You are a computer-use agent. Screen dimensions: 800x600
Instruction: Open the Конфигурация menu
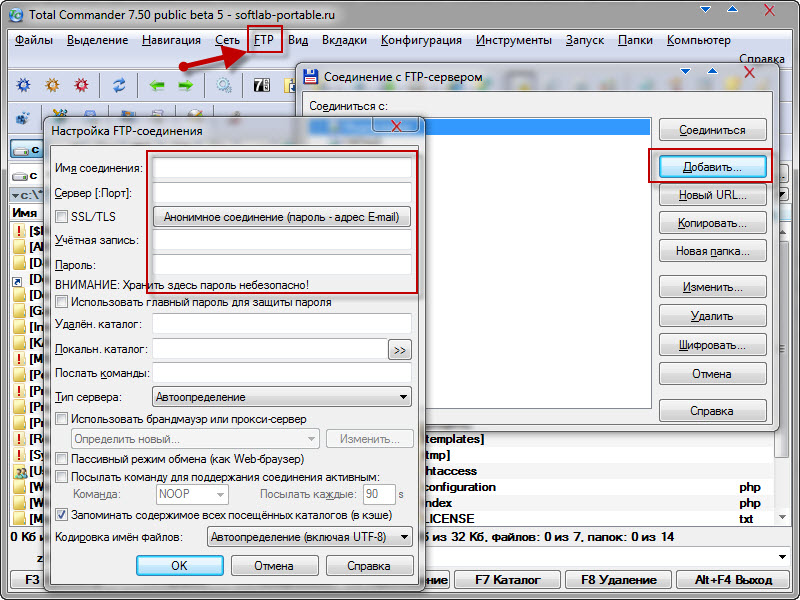tap(421, 40)
